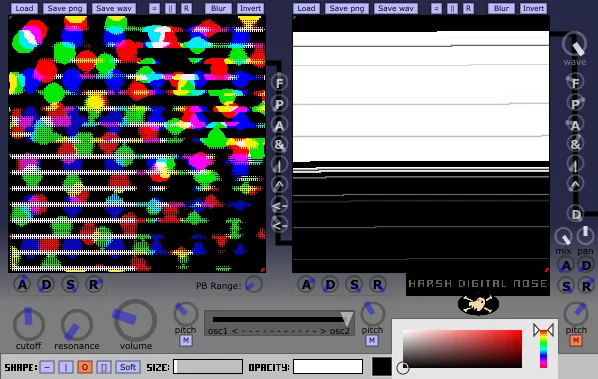The image size is (598, 379).
Task: Click Save wav above the colorful left image
Action: point(114,8)
